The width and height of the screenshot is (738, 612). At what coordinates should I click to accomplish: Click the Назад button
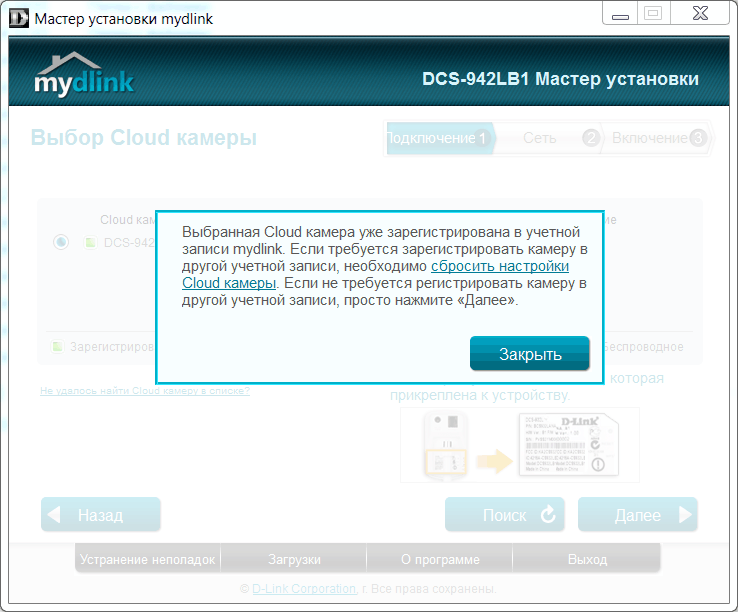pos(101,515)
